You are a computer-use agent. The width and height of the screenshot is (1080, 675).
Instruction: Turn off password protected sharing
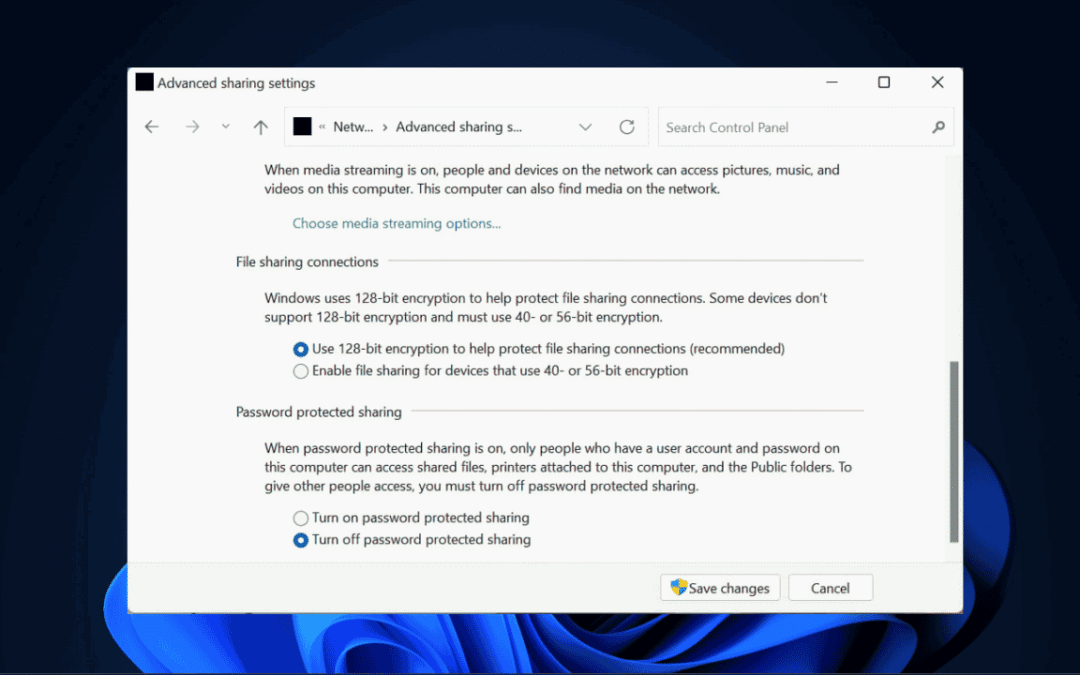coord(300,539)
